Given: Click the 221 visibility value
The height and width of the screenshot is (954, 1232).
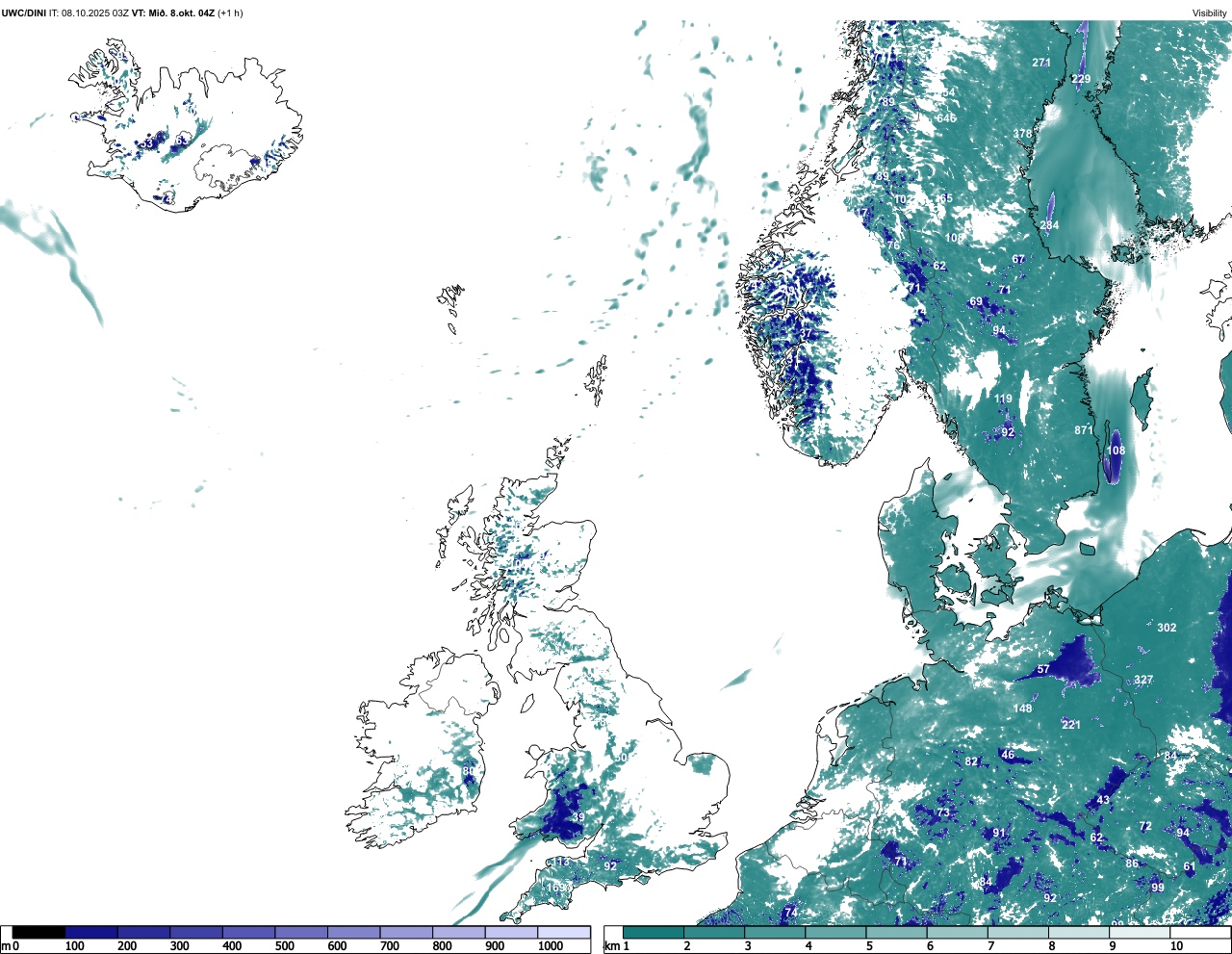Looking at the screenshot, I should [x=1071, y=725].
